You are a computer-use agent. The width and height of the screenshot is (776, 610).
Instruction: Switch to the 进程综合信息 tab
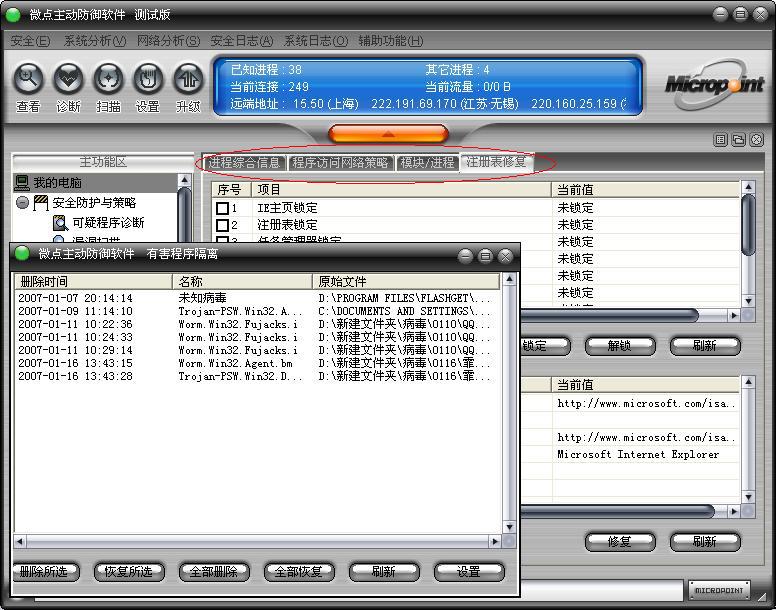pos(244,162)
